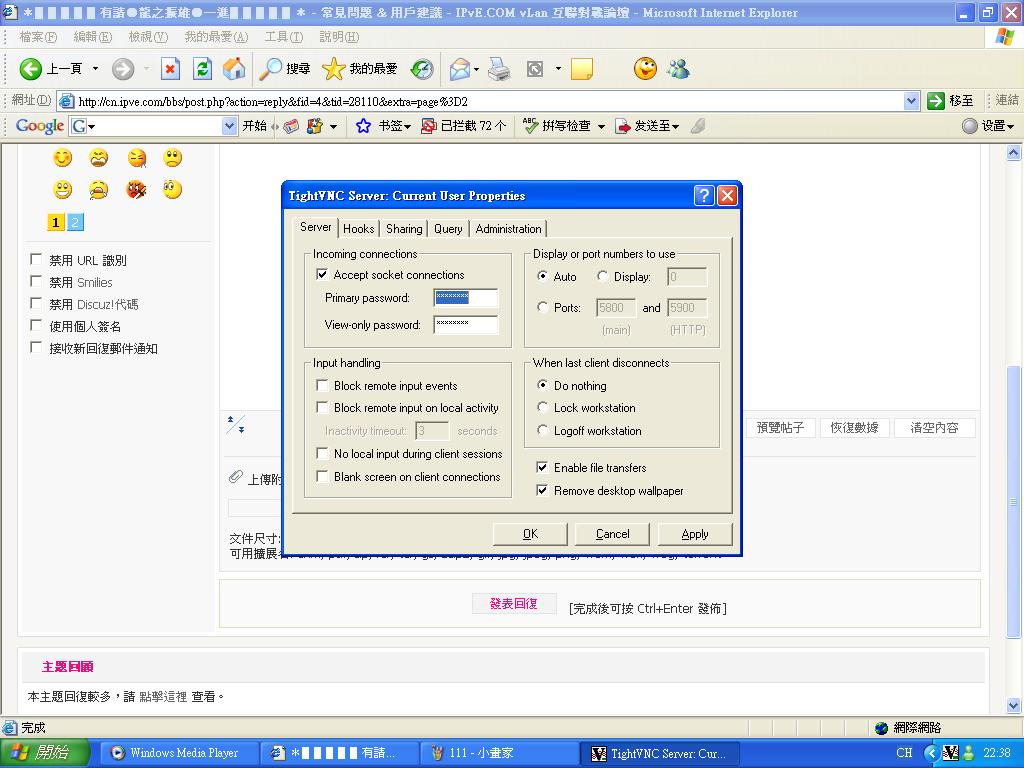Insert the first smiley emoticon
Screen dimensions: 1024x768
point(63,158)
